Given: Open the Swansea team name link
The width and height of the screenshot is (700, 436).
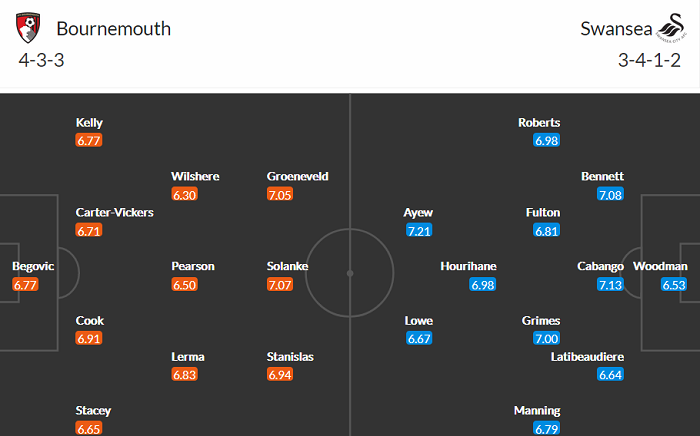Looking at the screenshot, I should (610, 28).
